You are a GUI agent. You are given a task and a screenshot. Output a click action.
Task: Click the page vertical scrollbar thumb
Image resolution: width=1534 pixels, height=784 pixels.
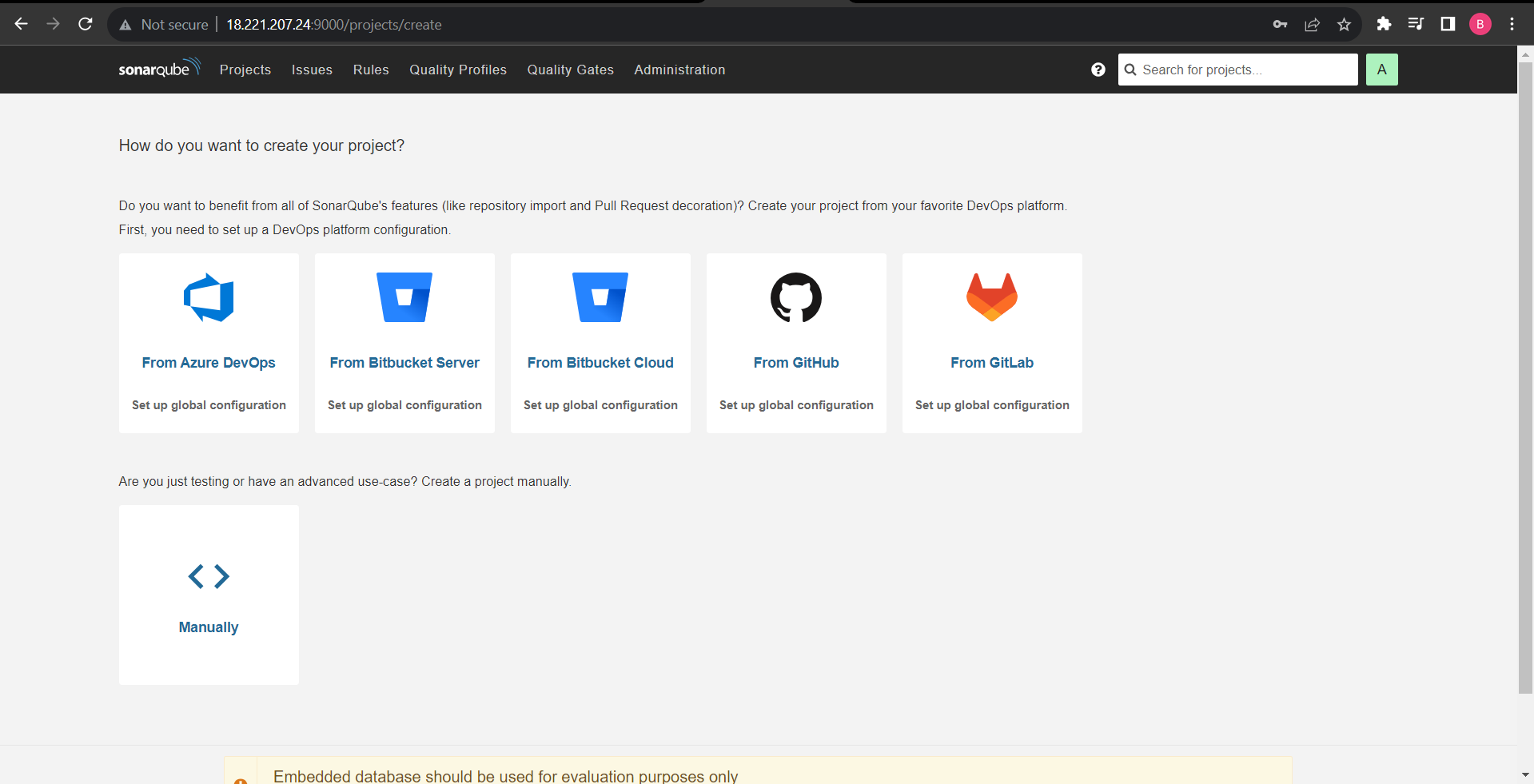(x=1525, y=377)
